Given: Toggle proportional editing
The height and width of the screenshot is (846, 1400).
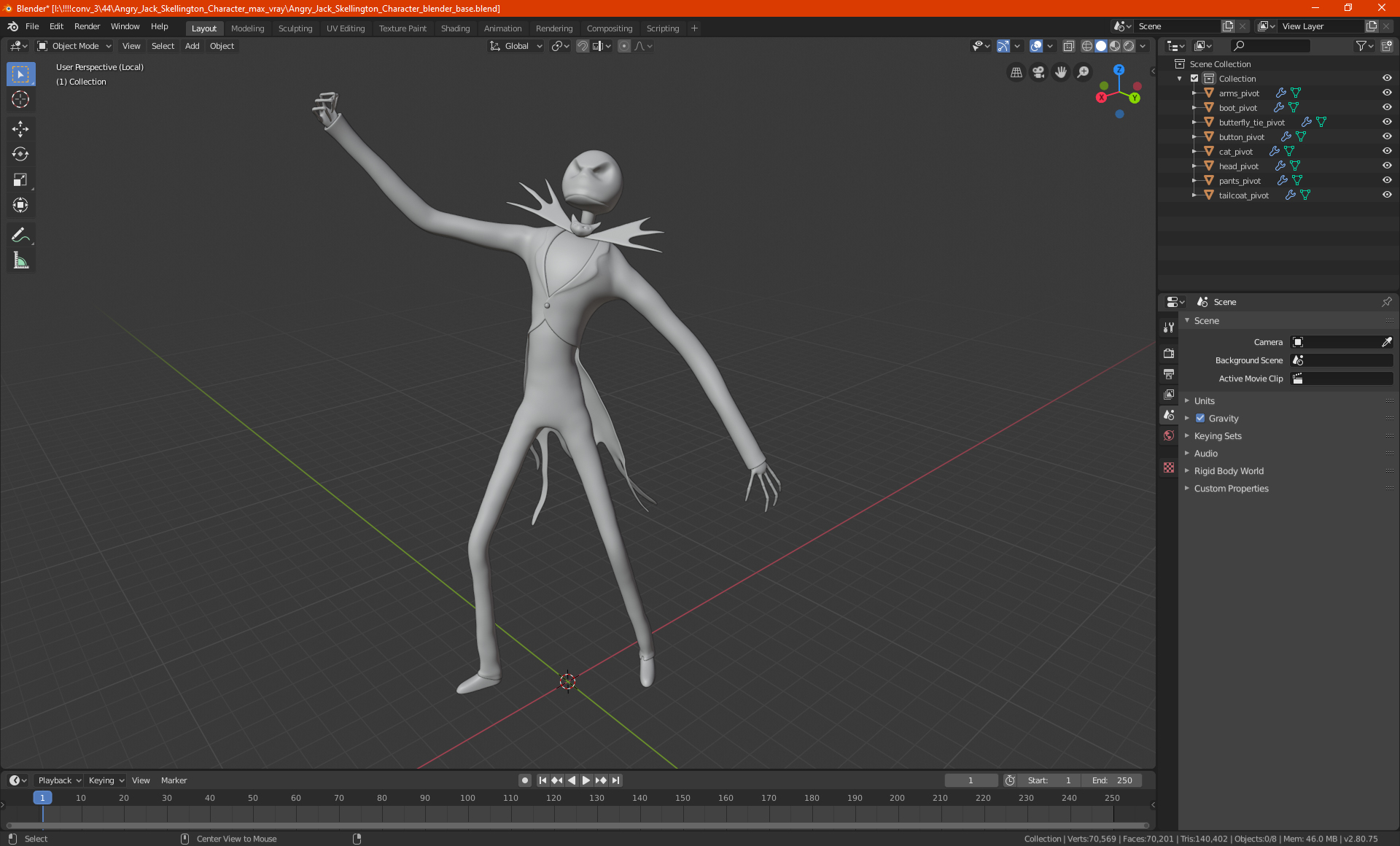Looking at the screenshot, I should (624, 46).
